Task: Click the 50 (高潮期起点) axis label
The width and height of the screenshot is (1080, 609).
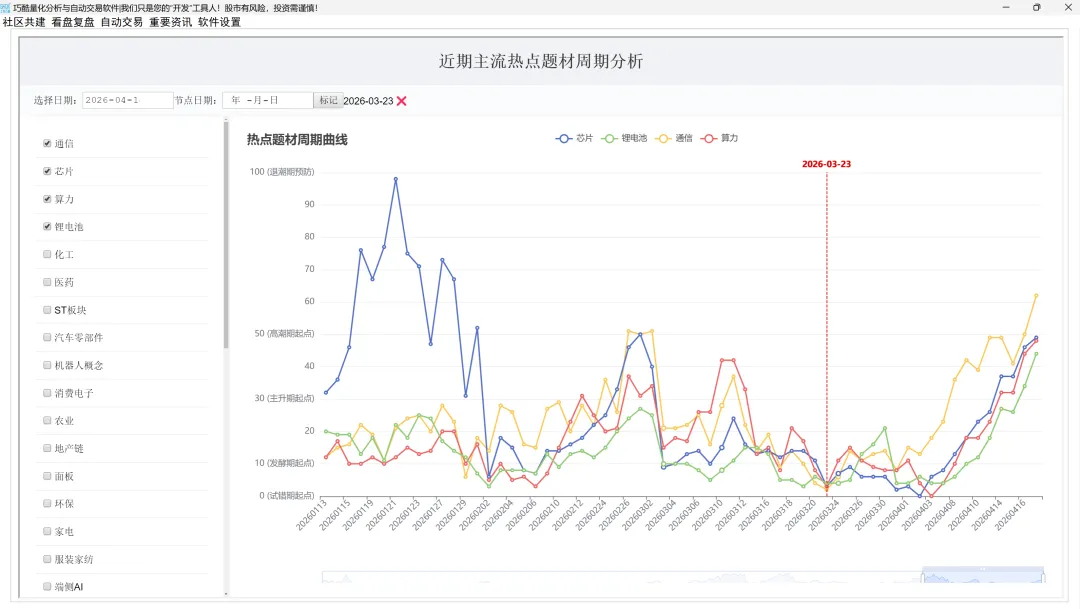Action: pyautogui.click(x=284, y=333)
